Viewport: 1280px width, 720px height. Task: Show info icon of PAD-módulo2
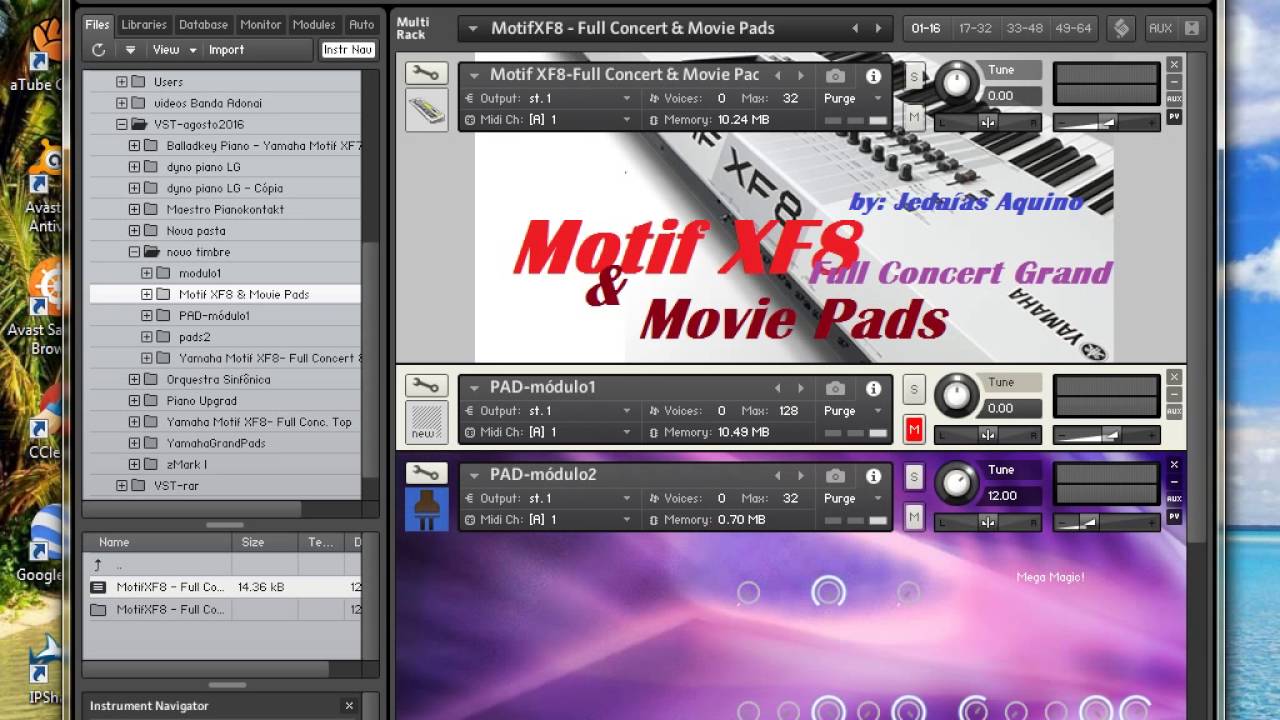(873, 476)
